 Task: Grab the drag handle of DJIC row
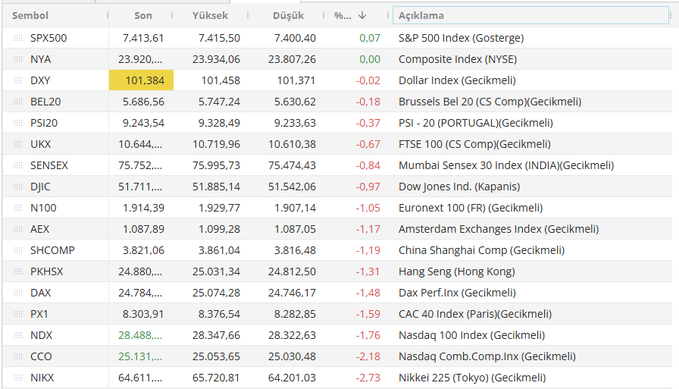pos(18,187)
